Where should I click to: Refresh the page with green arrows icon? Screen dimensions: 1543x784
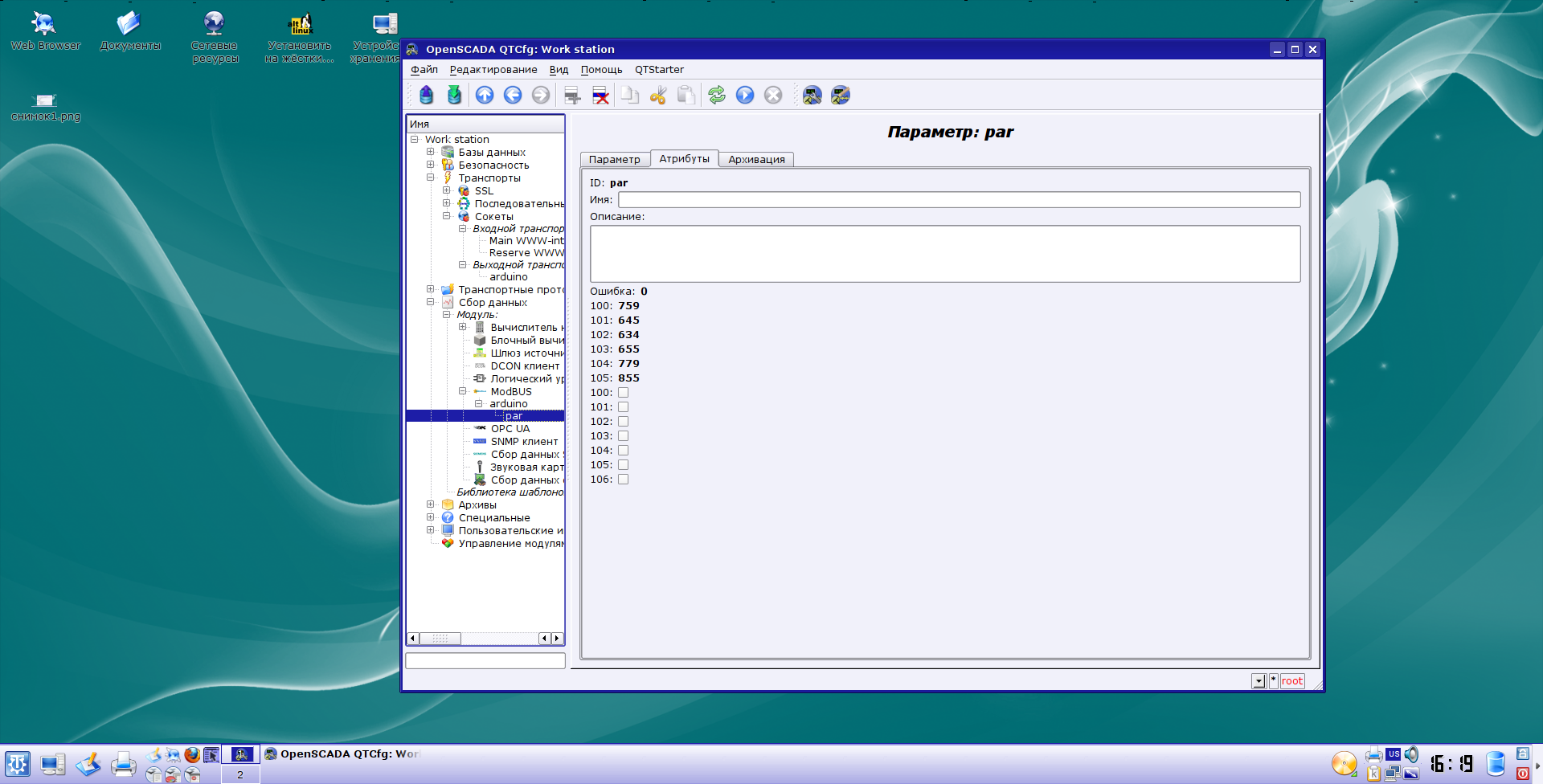click(x=717, y=96)
